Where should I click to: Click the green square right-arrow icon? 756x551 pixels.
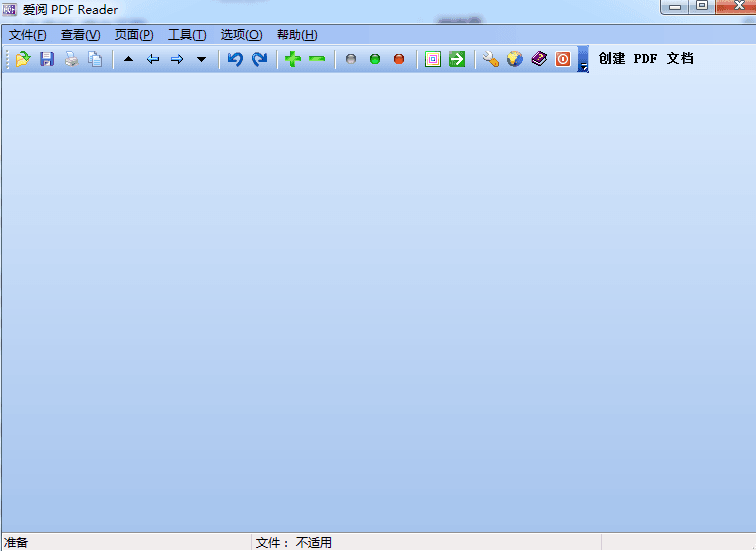click(457, 59)
